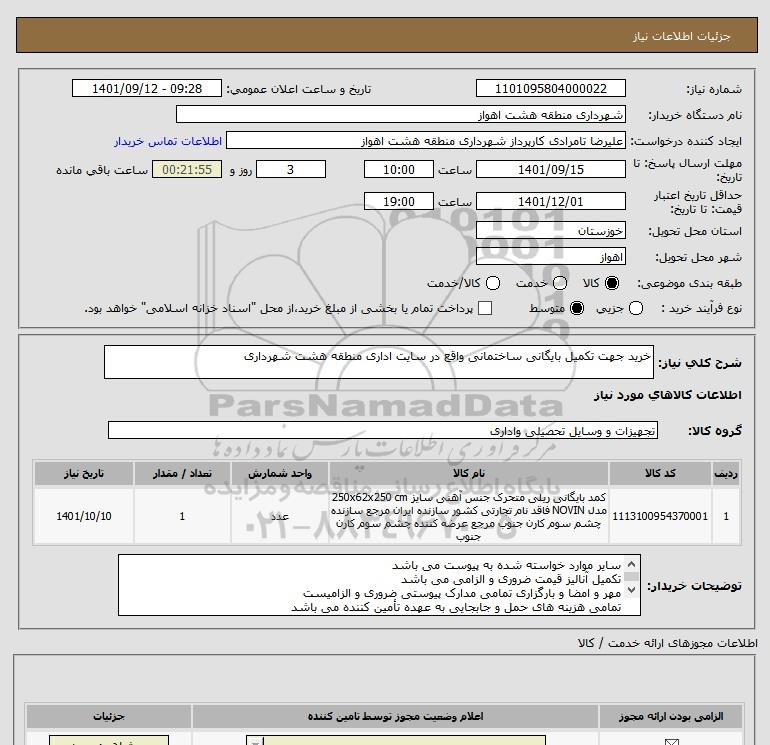Click the goods code 1113100954370001 cell

[x=660, y=516]
